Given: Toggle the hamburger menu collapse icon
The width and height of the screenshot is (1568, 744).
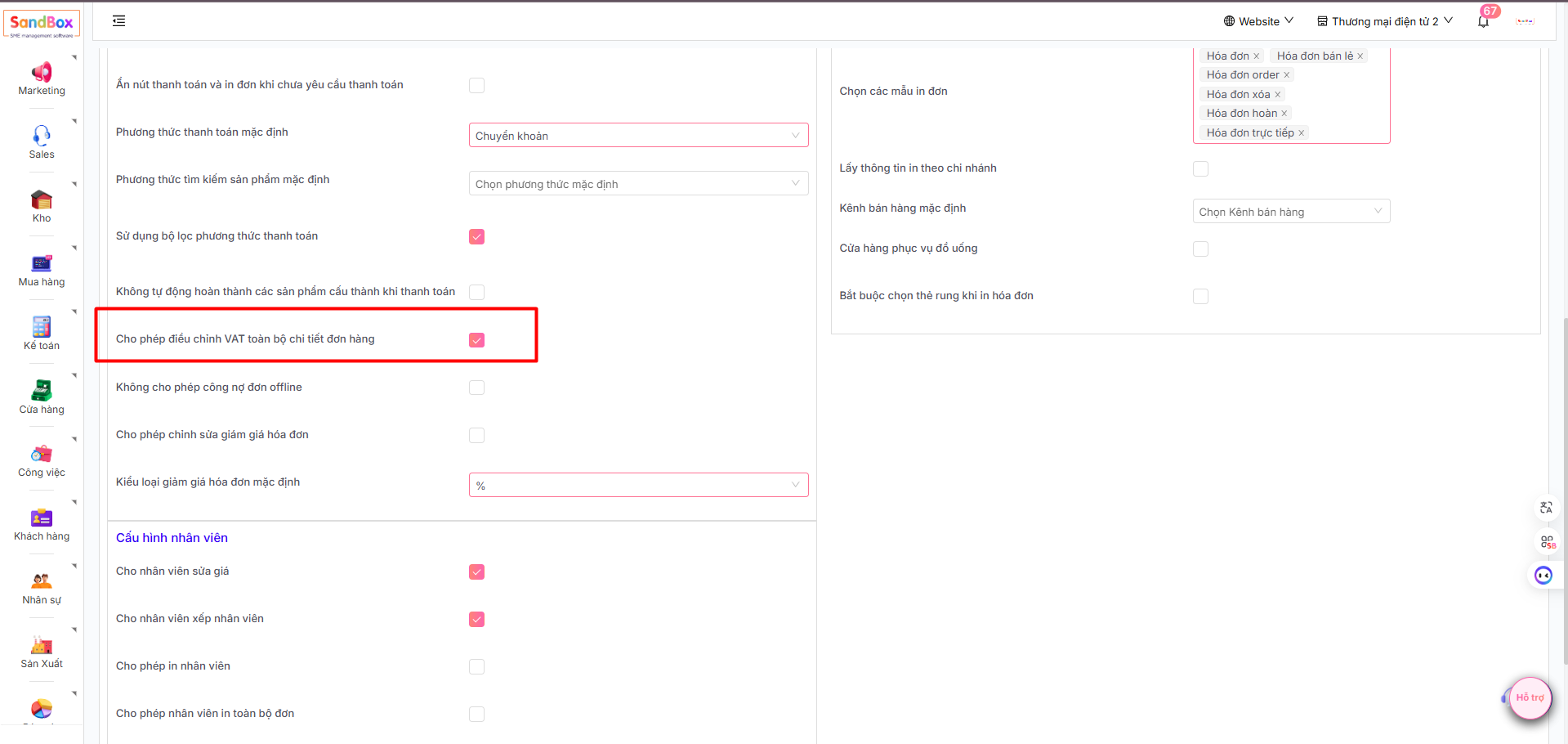Looking at the screenshot, I should [x=118, y=20].
